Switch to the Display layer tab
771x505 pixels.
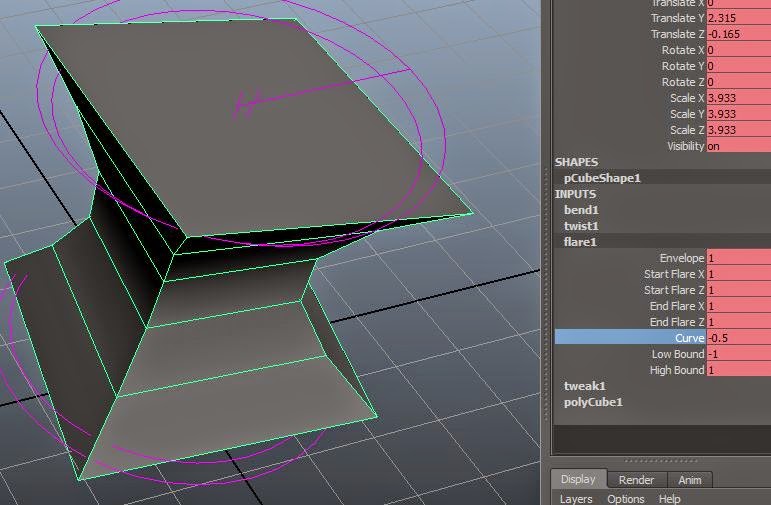coord(578,479)
